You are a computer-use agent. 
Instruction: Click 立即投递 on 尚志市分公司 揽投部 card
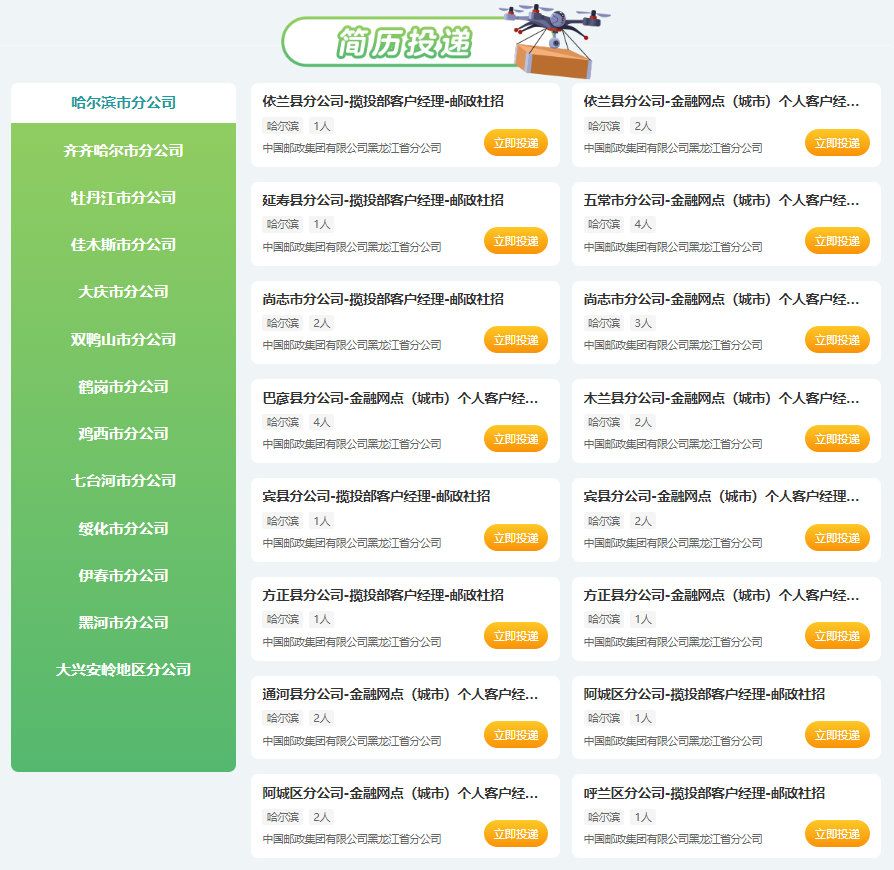click(516, 340)
